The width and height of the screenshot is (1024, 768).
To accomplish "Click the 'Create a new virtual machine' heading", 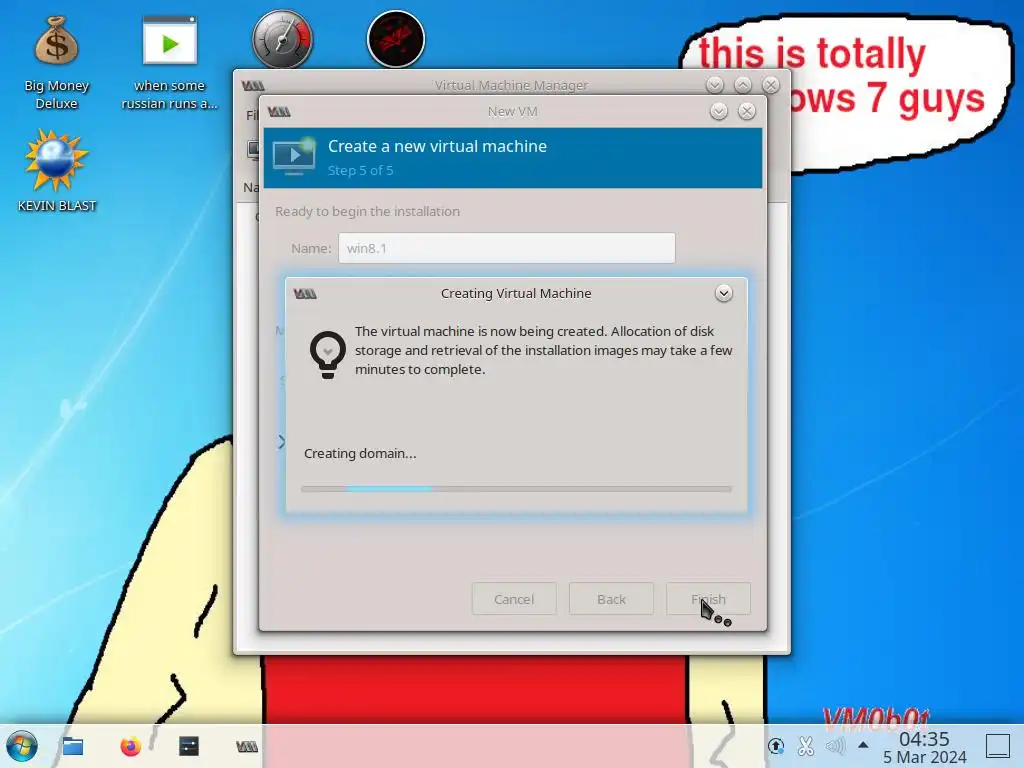I will tap(437, 146).
